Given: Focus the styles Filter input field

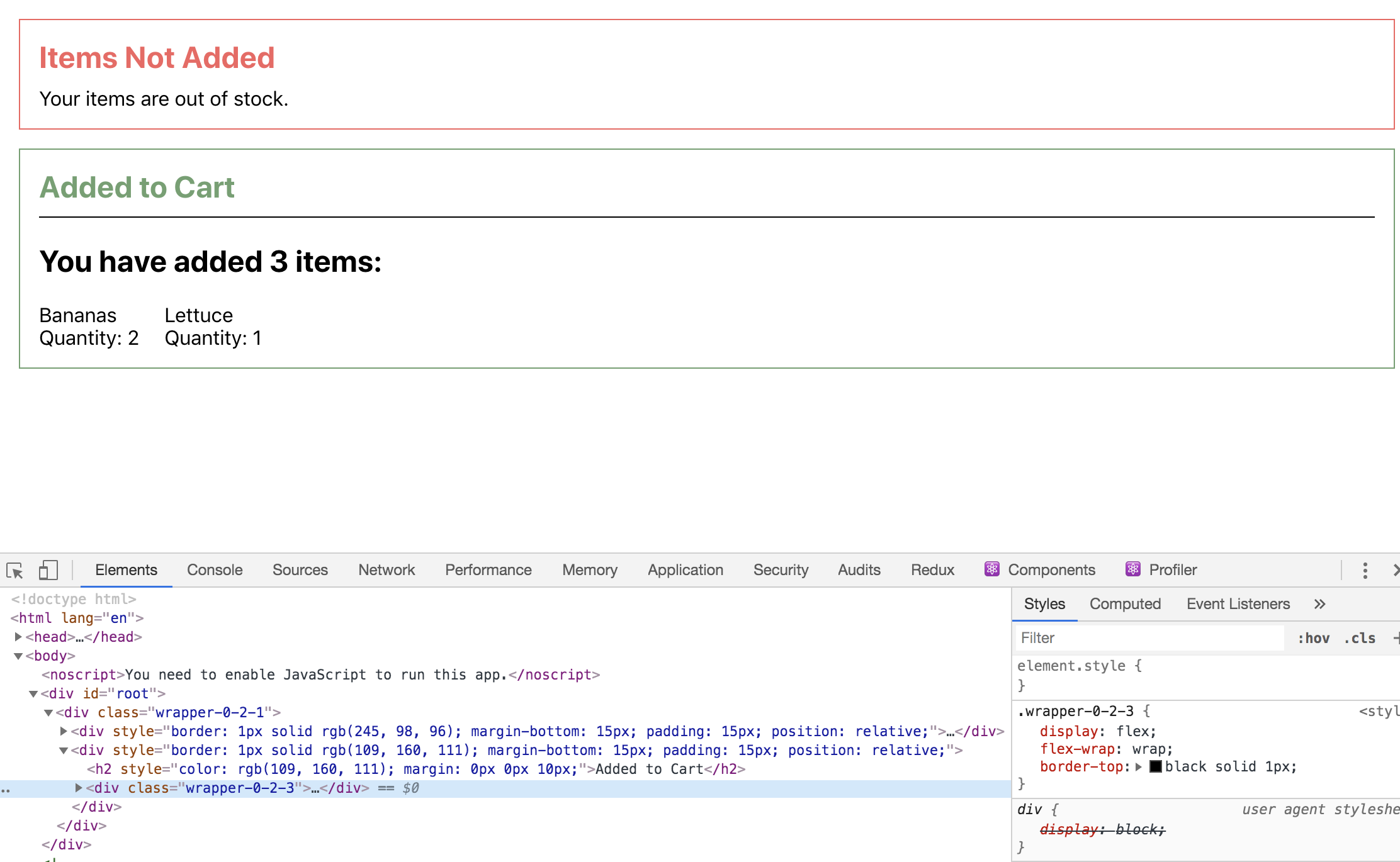Looking at the screenshot, I should 1149,638.
